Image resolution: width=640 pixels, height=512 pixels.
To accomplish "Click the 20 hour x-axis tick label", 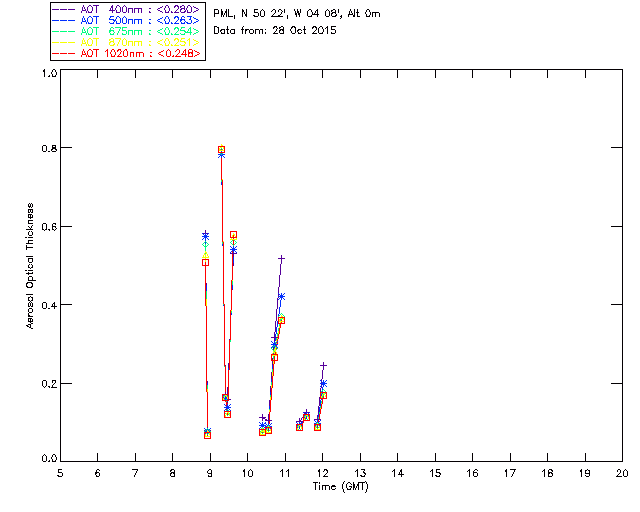I will point(622,473).
